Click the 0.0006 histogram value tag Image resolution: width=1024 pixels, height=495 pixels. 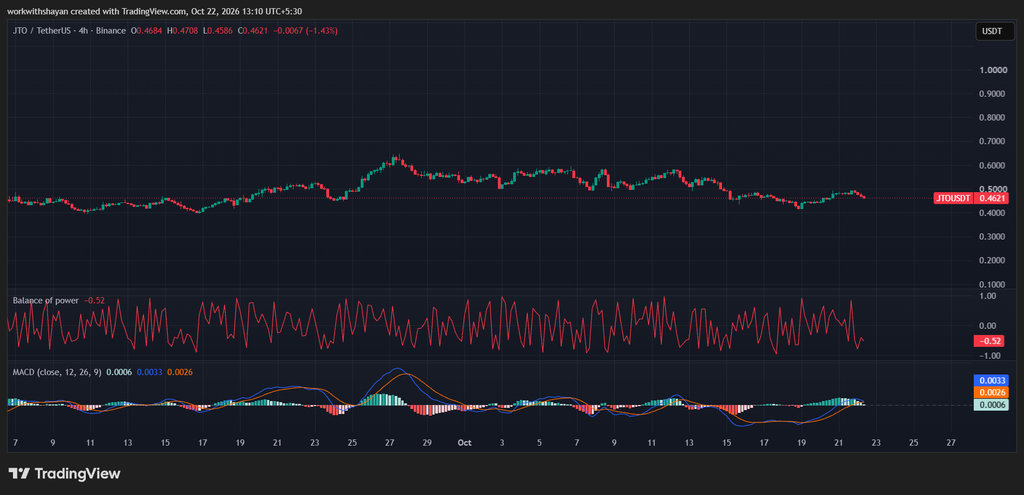click(x=992, y=405)
